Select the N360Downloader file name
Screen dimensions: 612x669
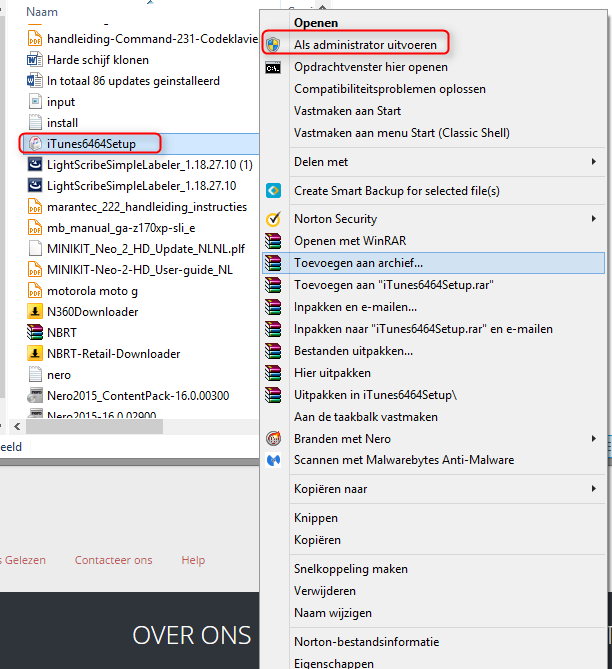[93, 311]
